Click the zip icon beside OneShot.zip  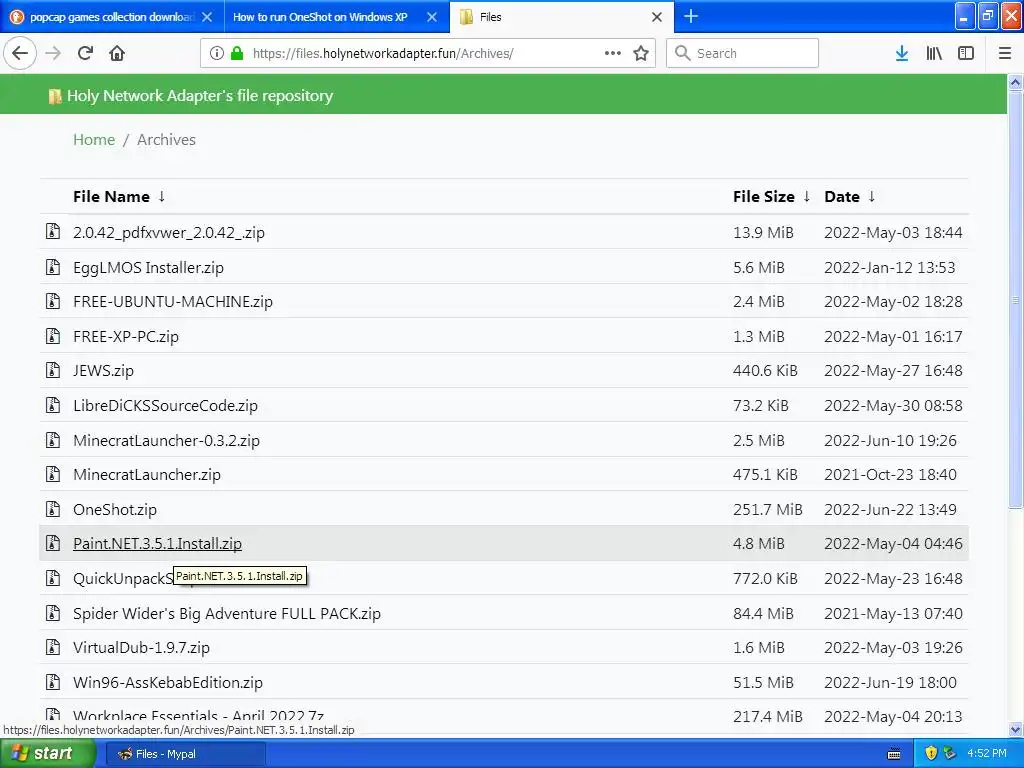click(53, 509)
